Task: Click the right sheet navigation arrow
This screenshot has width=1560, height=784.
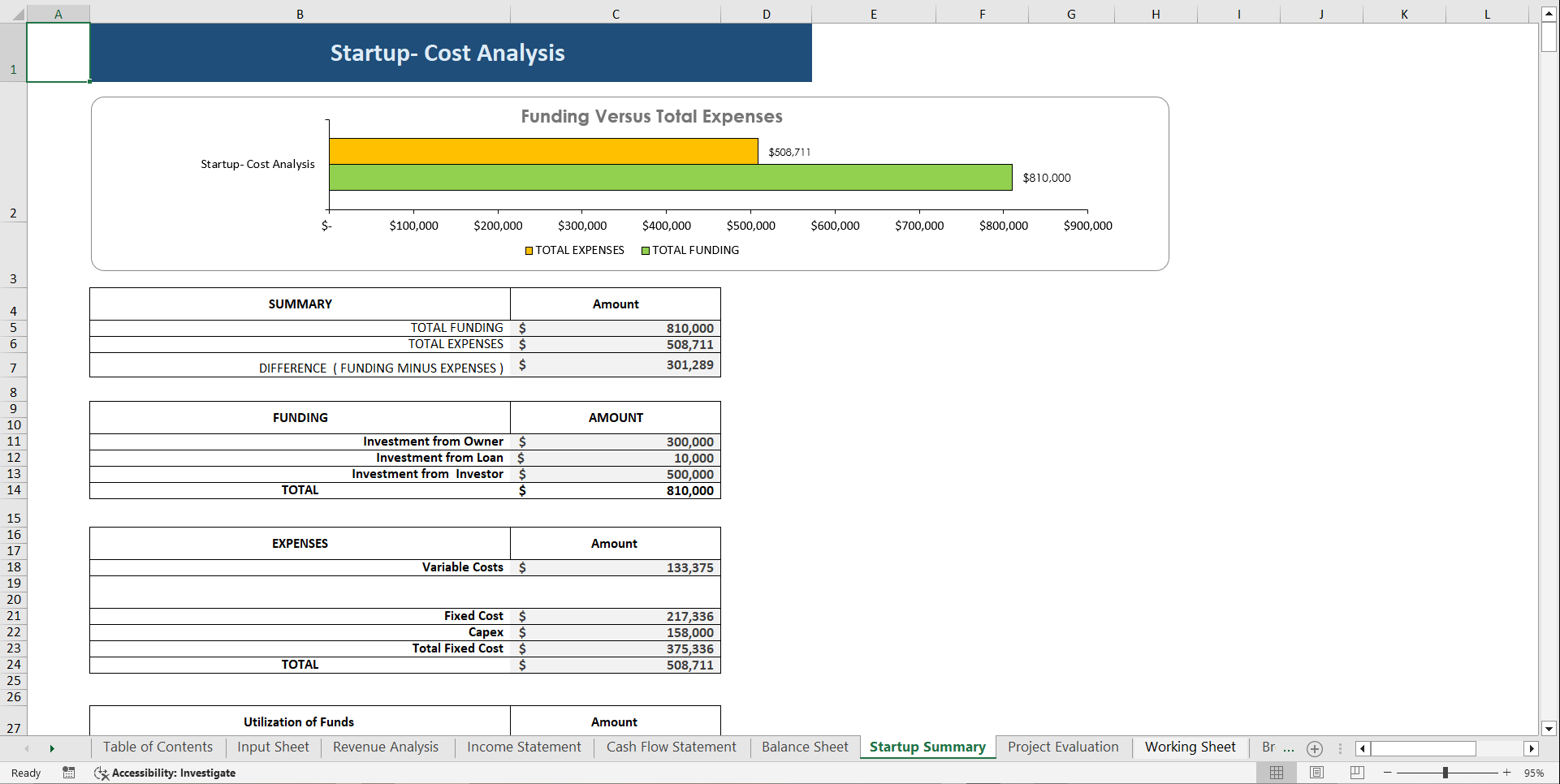Action: pos(52,748)
